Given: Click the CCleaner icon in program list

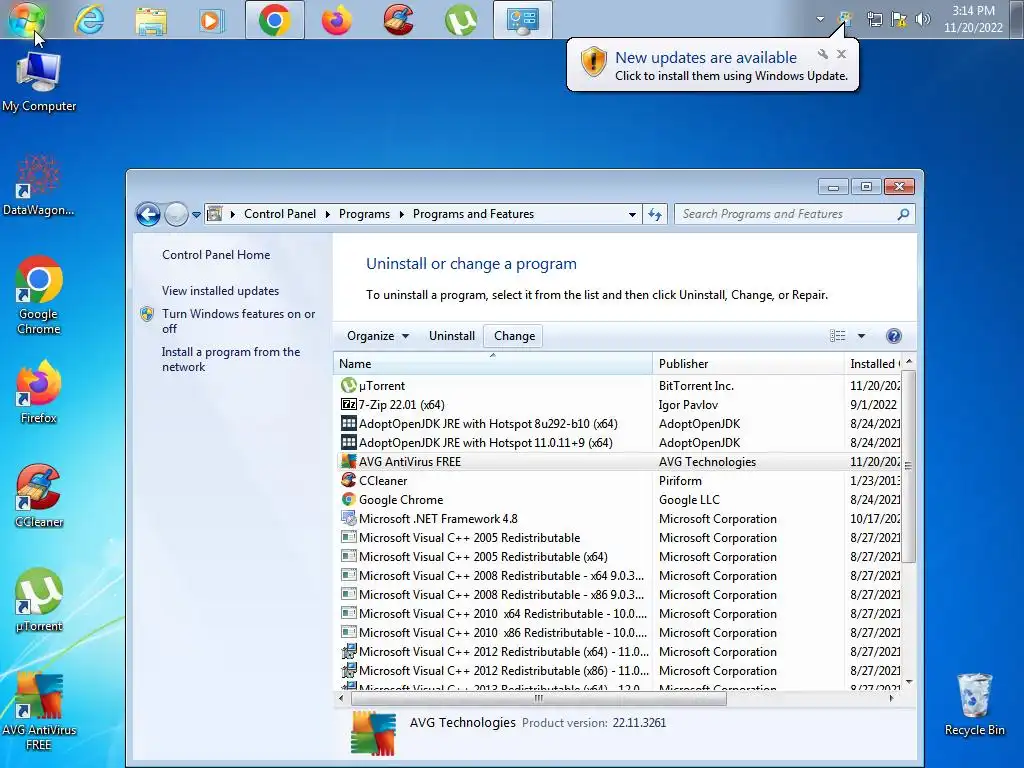Looking at the screenshot, I should (x=349, y=480).
